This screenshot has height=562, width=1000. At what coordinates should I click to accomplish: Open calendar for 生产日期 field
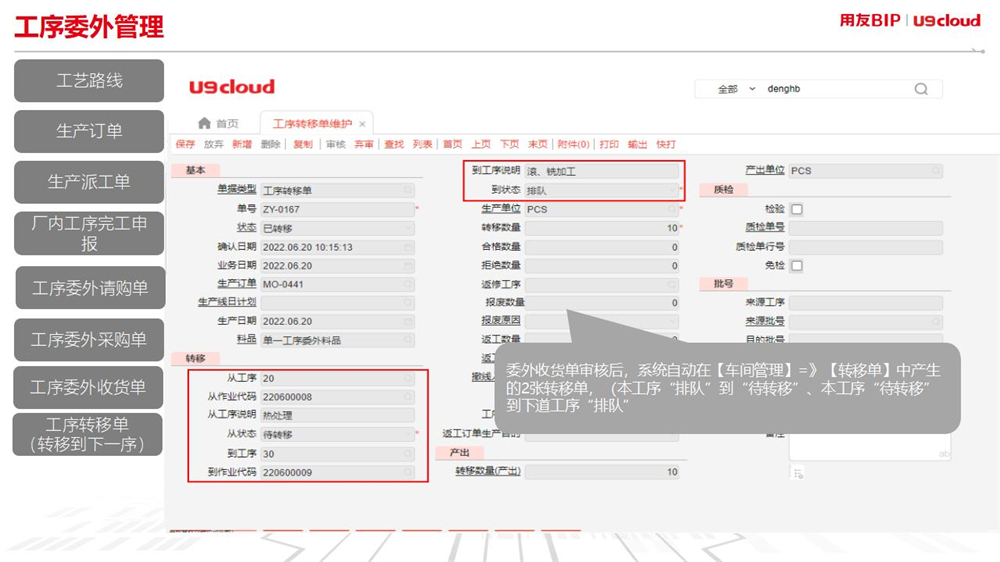(408, 321)
